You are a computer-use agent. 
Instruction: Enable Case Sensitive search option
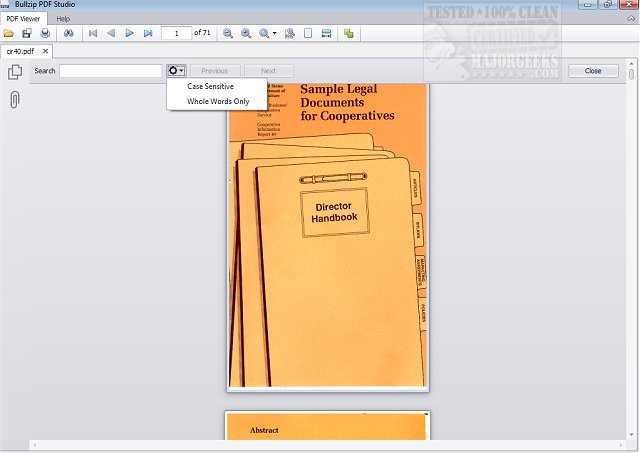(211, 87)
